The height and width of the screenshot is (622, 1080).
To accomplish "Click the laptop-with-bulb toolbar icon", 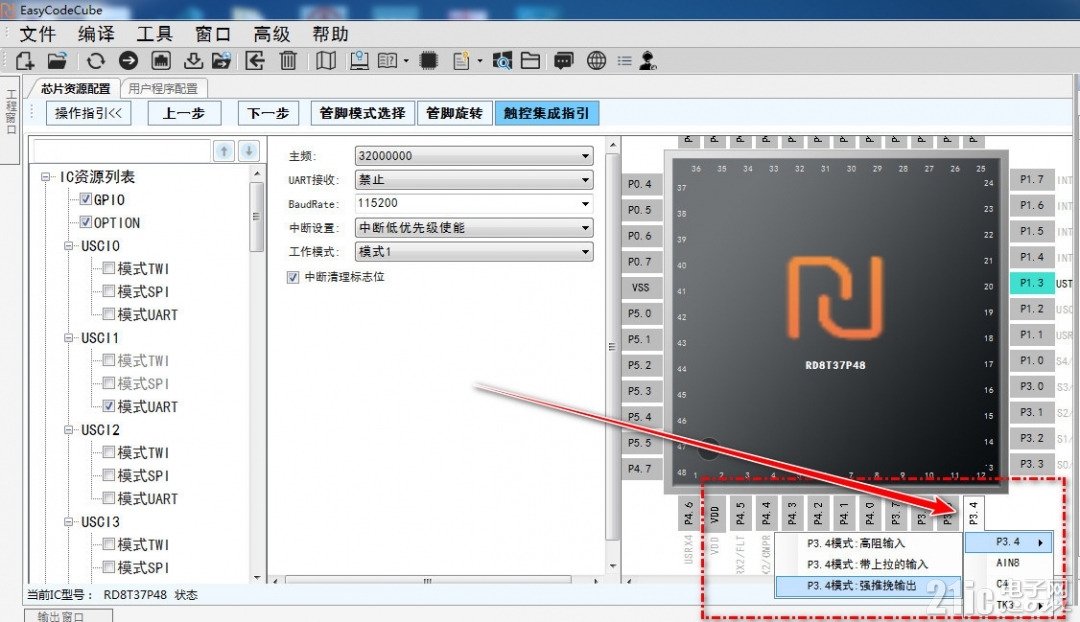I will pos(360,61).
